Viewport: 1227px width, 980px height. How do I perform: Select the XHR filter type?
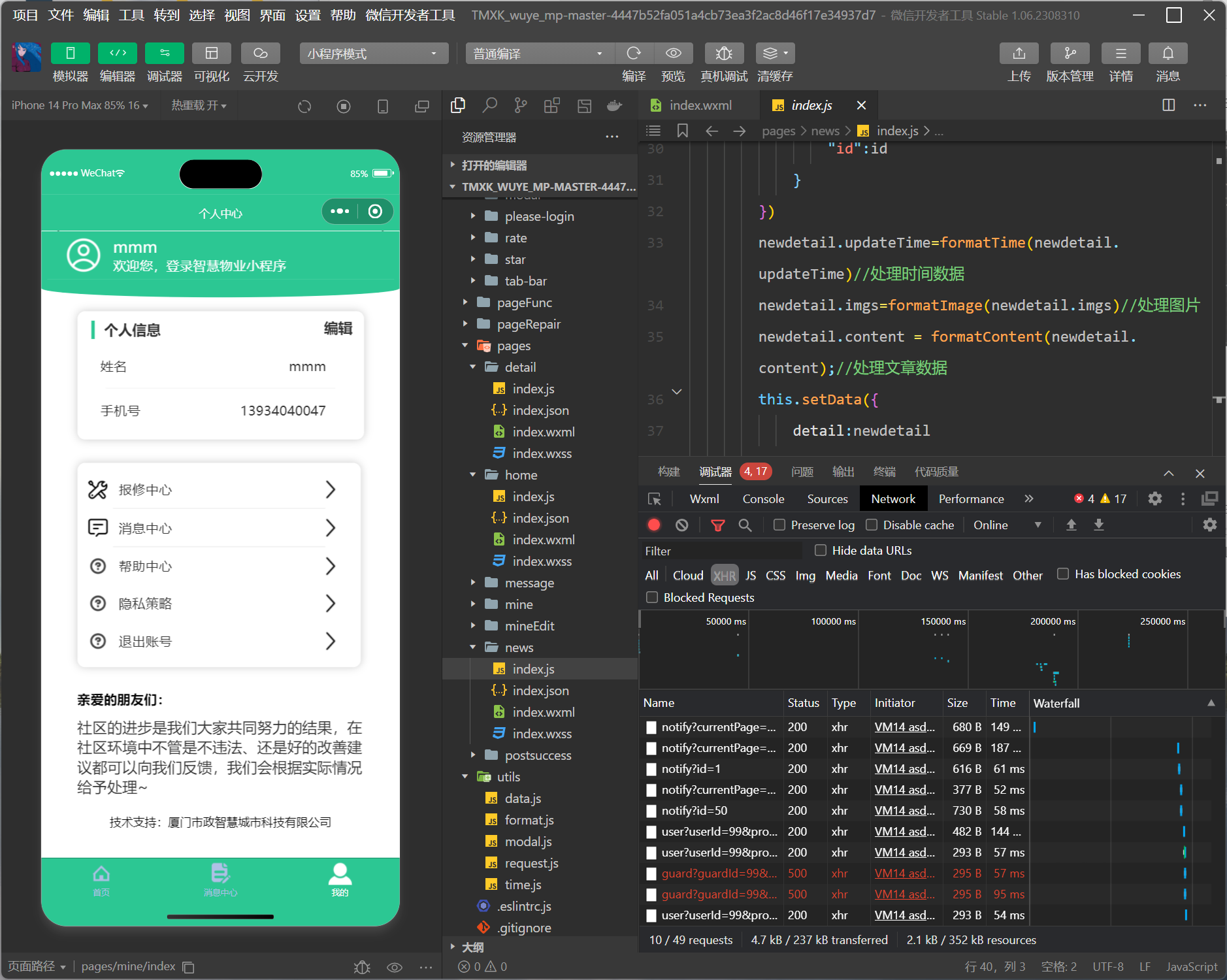[x=725, y=576]
